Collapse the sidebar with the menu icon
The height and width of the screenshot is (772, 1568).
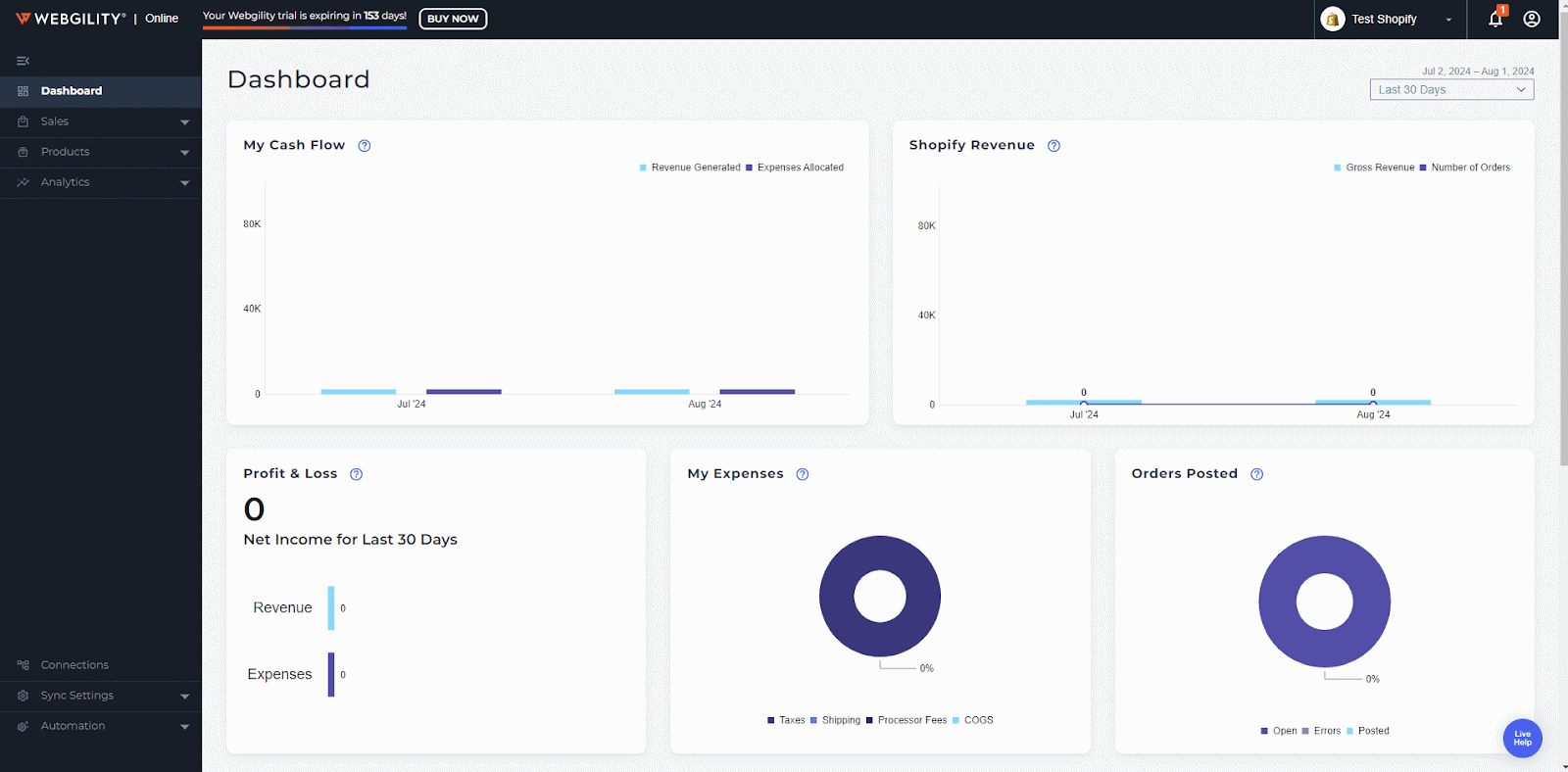pos(23,61)
